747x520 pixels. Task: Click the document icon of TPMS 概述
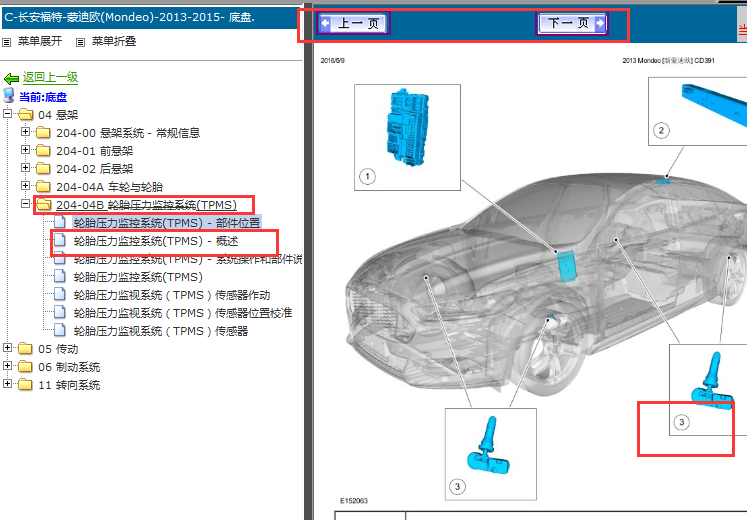coord(60,240)
